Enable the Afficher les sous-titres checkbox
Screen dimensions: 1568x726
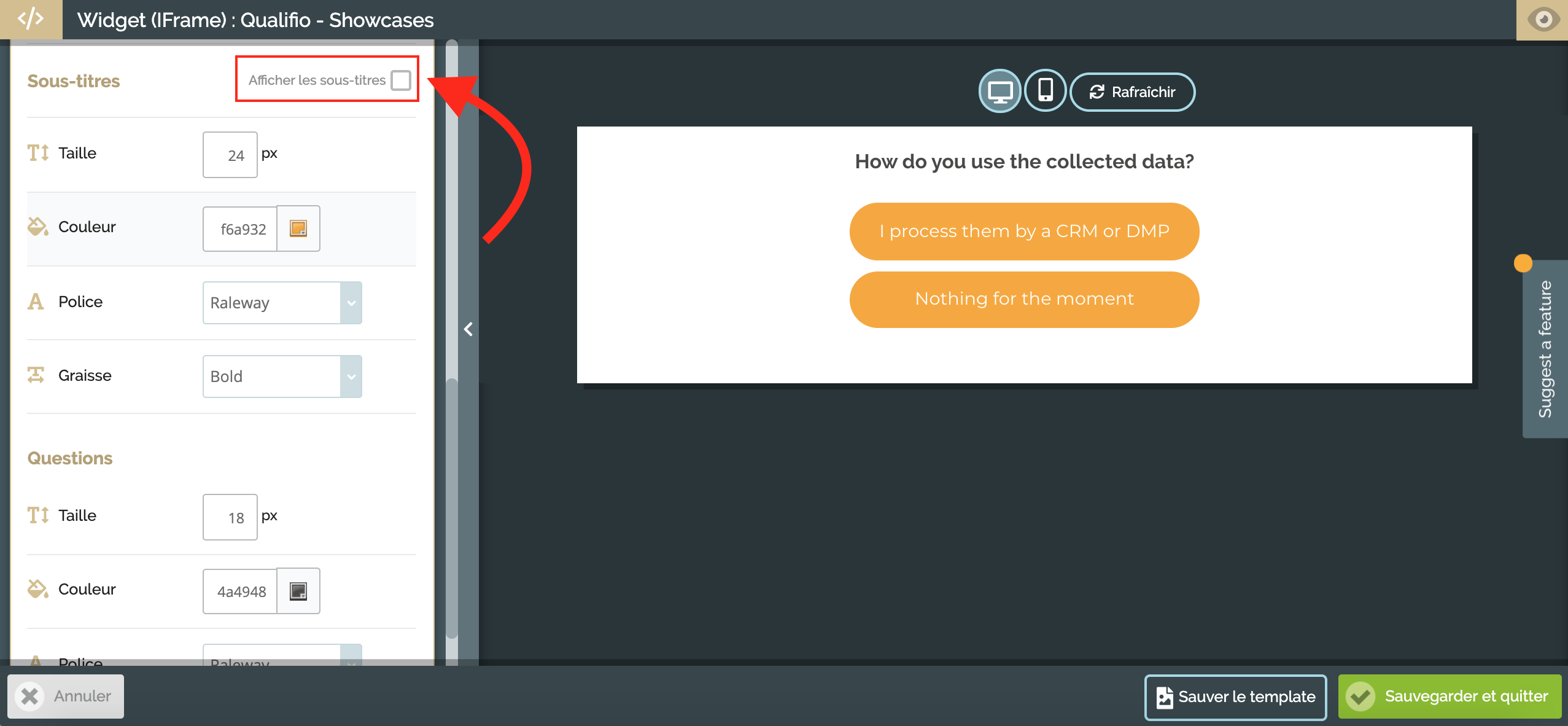tap(401, 80)
